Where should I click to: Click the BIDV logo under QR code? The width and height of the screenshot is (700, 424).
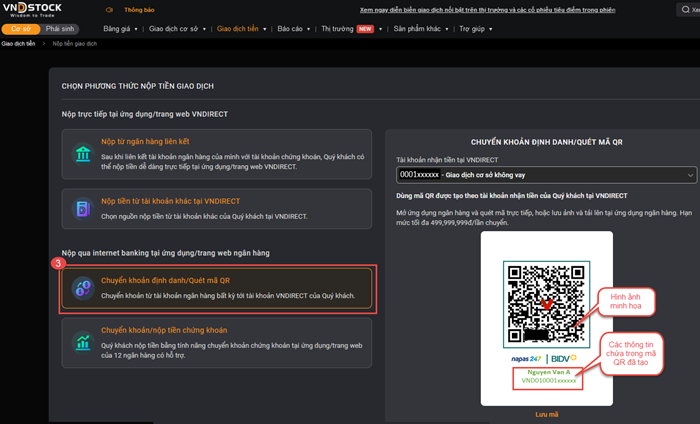tap(564, 358)
